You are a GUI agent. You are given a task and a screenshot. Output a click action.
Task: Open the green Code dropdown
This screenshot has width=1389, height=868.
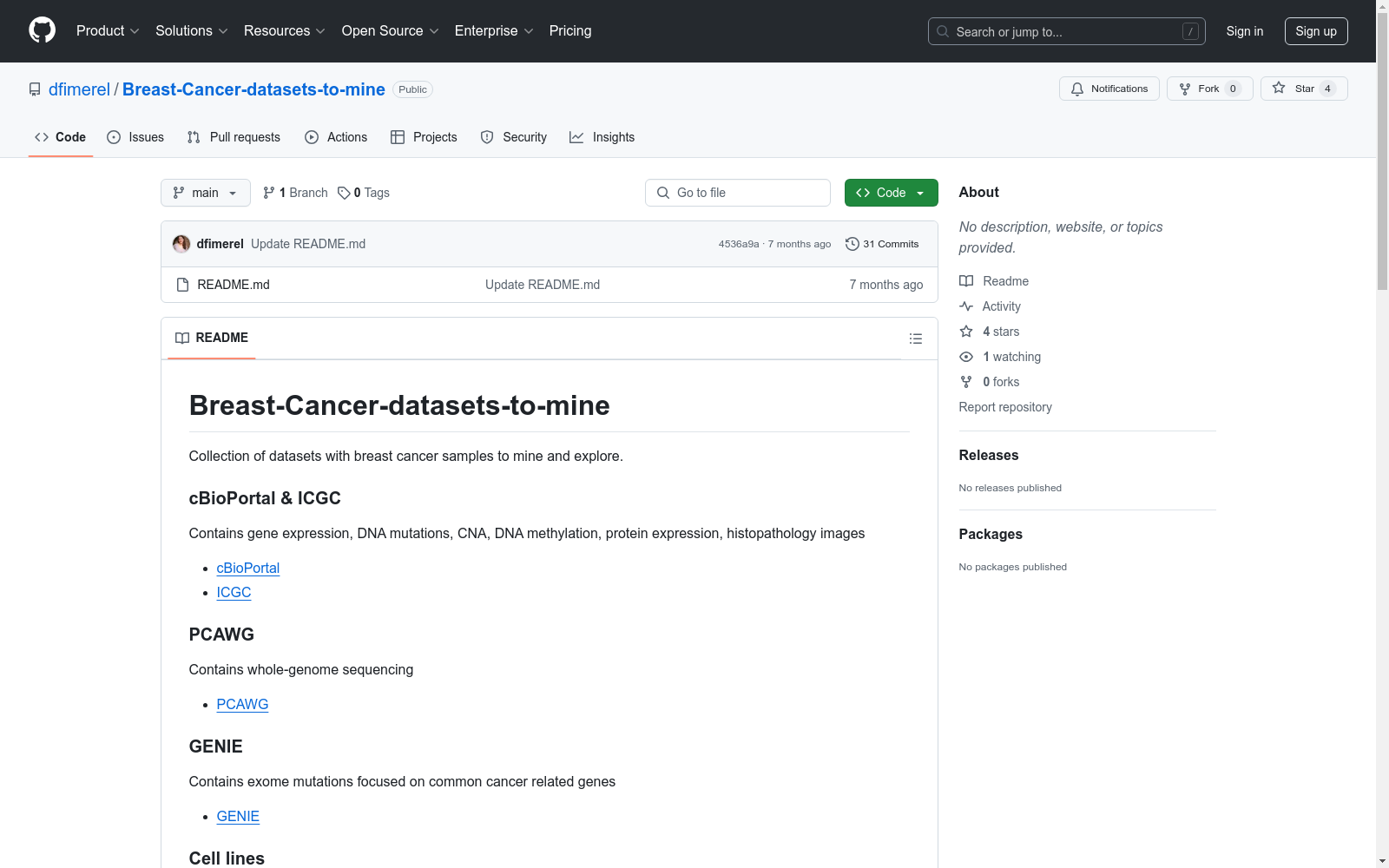coord(891,193)
